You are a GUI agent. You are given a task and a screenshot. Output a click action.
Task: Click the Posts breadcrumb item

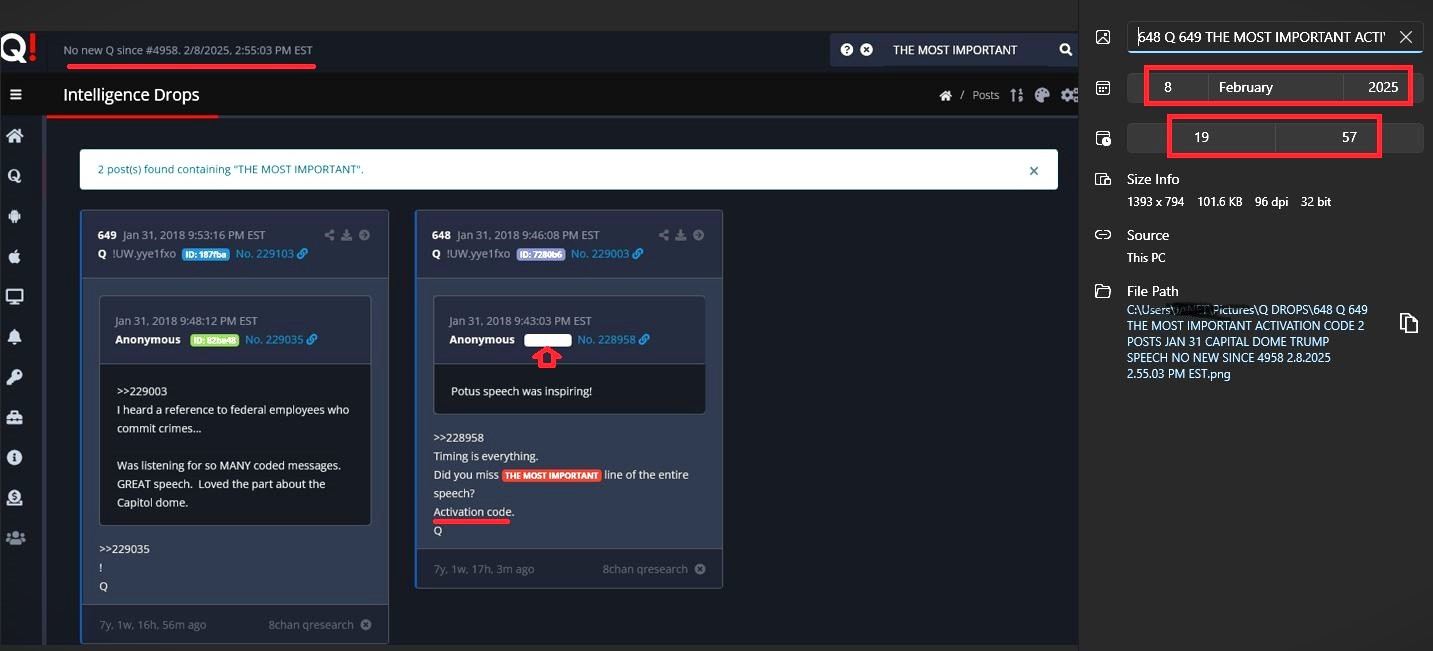985,95
